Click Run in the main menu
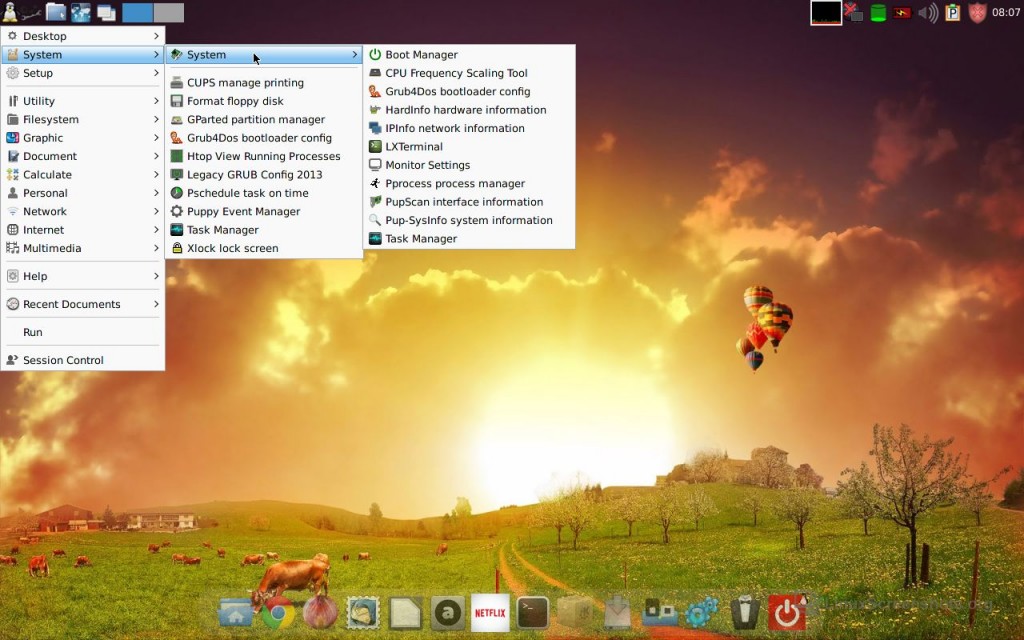This screenshot has width=1024, height=640. tap(33, 332)
